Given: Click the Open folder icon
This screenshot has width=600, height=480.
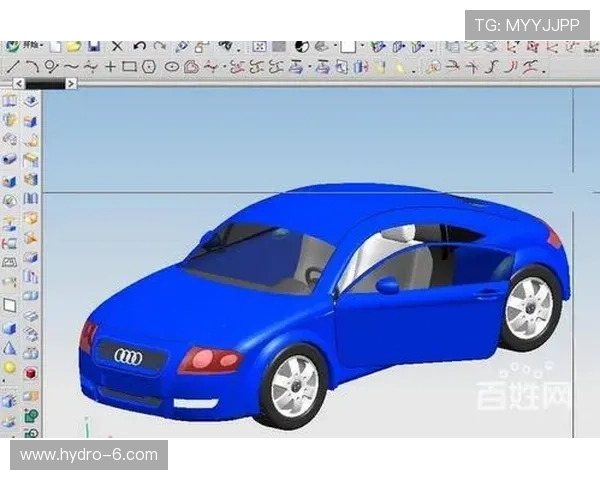Looking at the screenshot, I should tap(74, 46).
